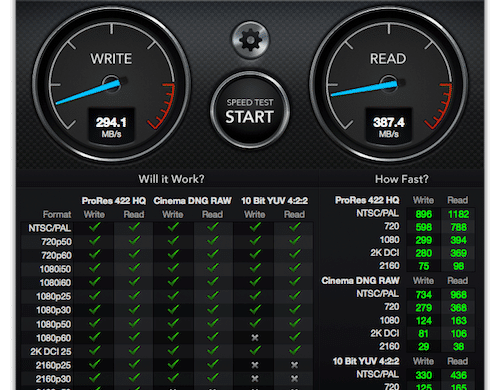Viewport: 500px width, 390px height.
Task: Select the 394 ProRes 1080 read value
Action: (458, 240)
